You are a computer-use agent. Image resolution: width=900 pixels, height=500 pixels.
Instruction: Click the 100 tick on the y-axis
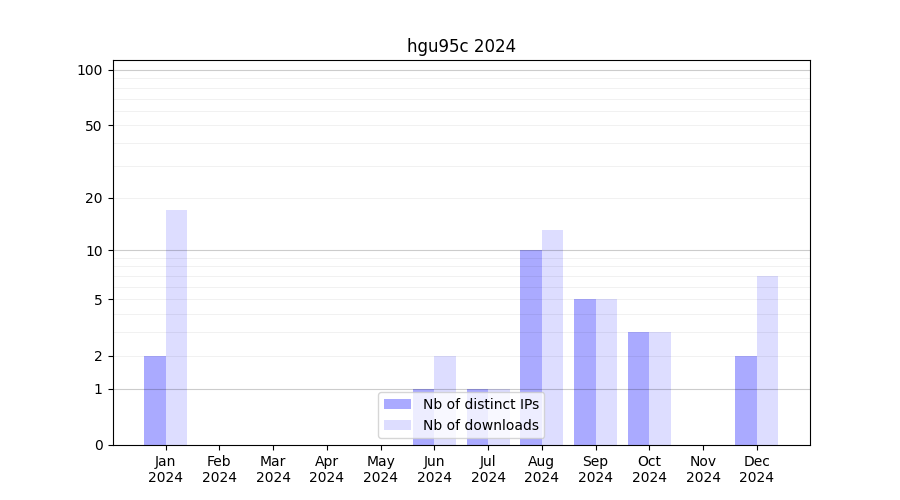point(90,70)
